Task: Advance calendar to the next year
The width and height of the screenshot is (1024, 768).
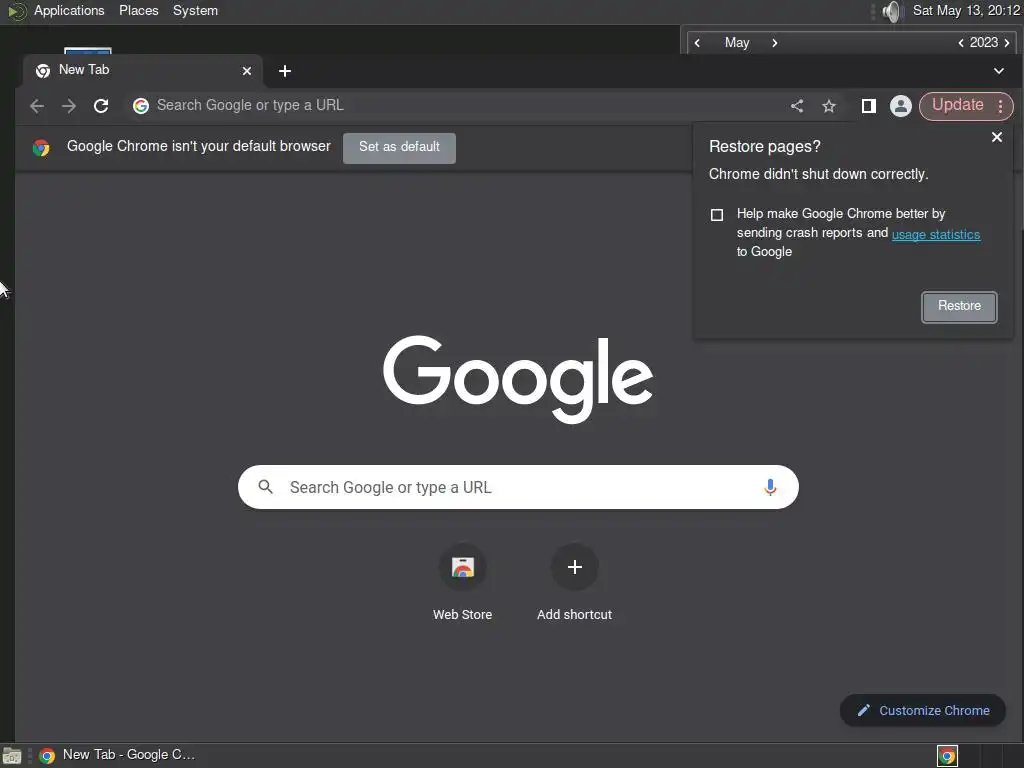Action: point(1006,43)
